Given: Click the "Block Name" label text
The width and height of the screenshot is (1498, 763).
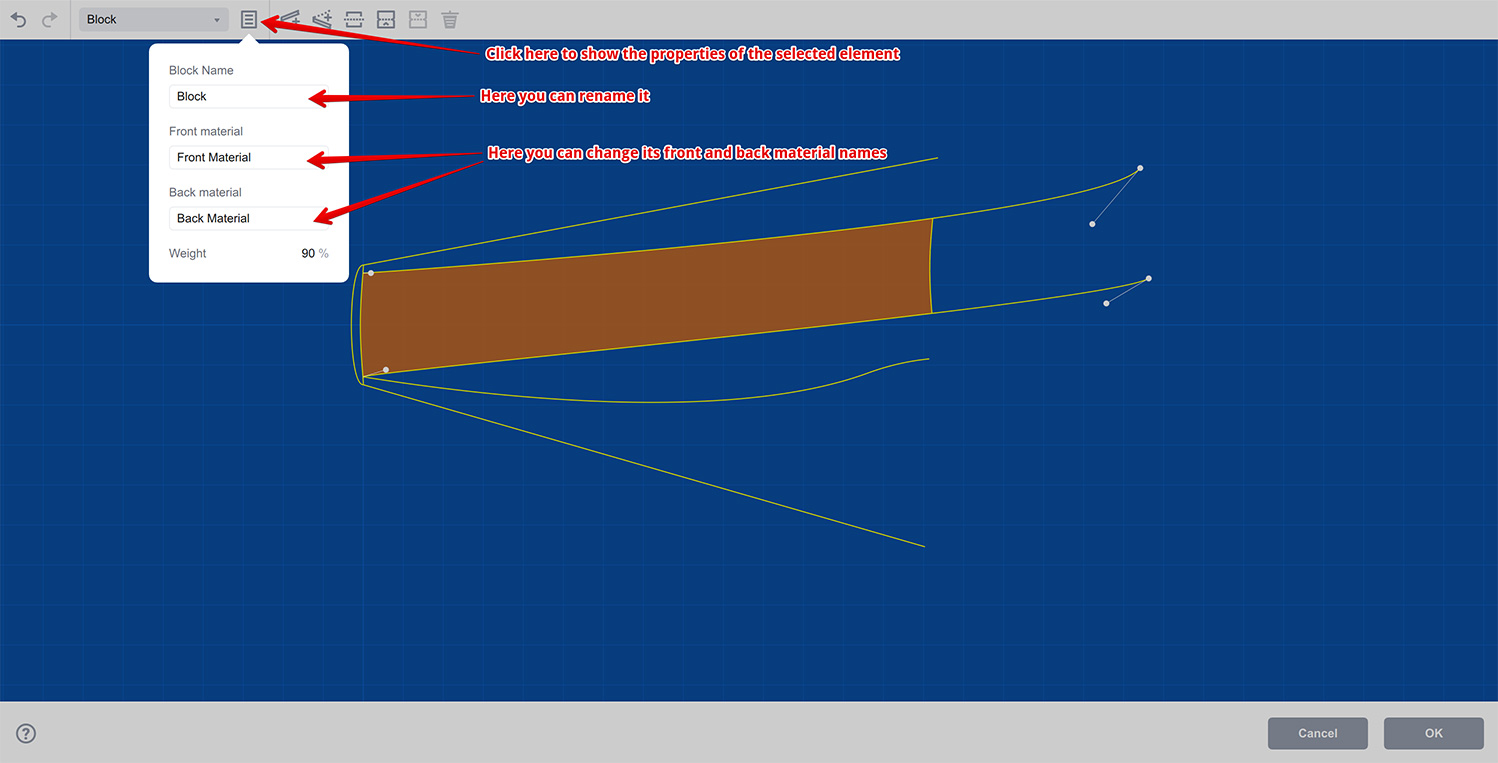Looking at the screenshot, I should point(201,71).
